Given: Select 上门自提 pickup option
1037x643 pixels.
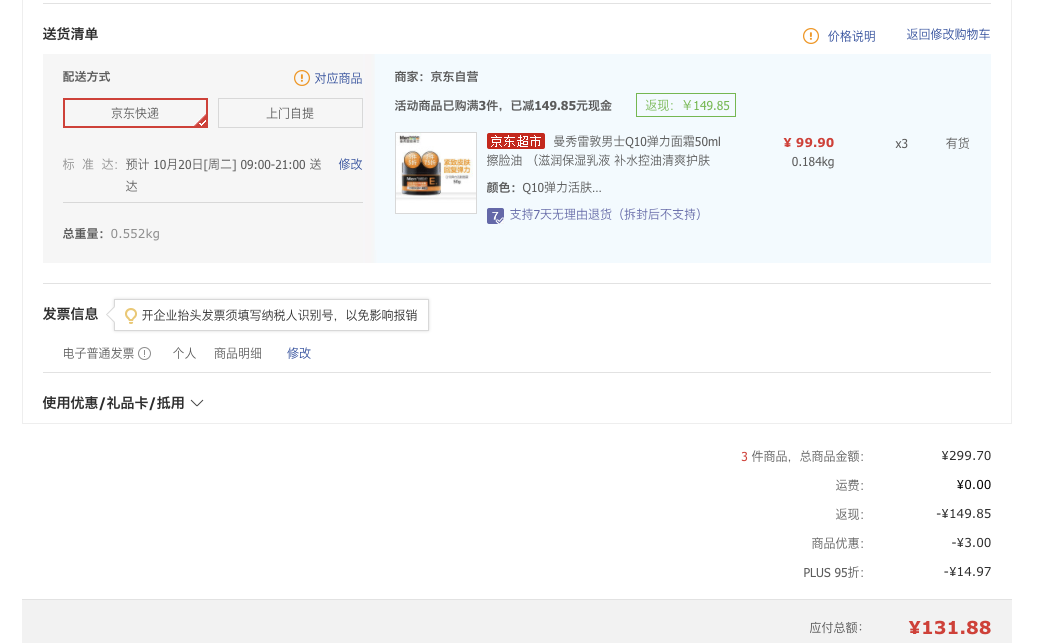Looking at the screenshot, I should [290, 113].
